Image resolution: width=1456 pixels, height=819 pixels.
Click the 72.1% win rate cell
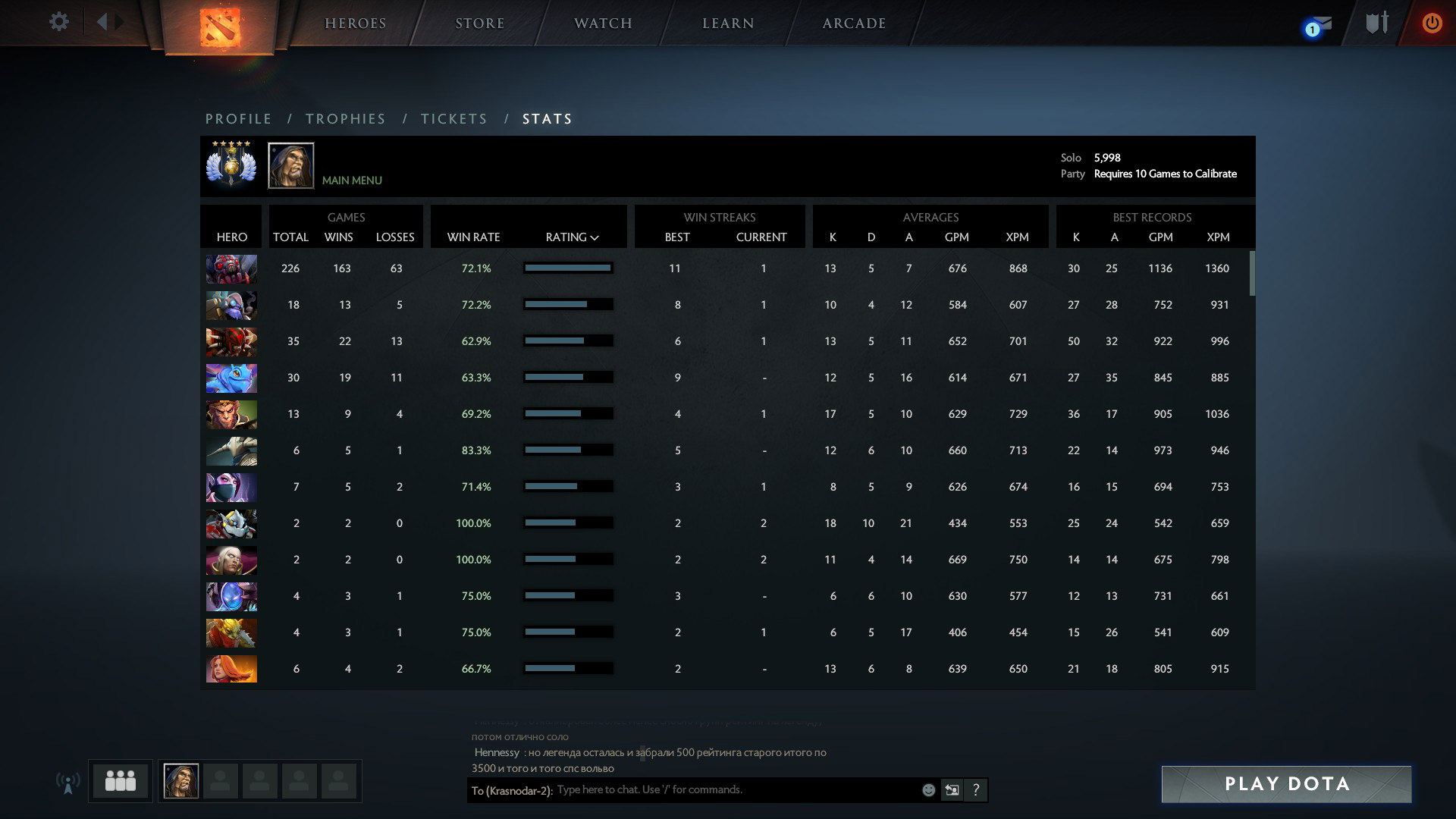coord(476,268)
